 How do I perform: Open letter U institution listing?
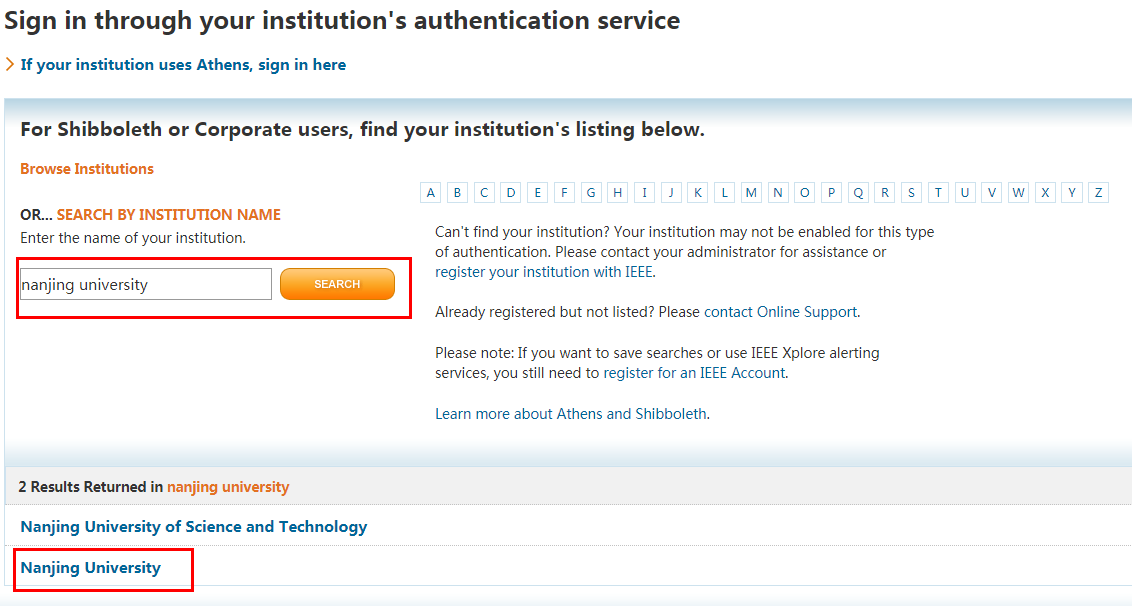point(965,193)
